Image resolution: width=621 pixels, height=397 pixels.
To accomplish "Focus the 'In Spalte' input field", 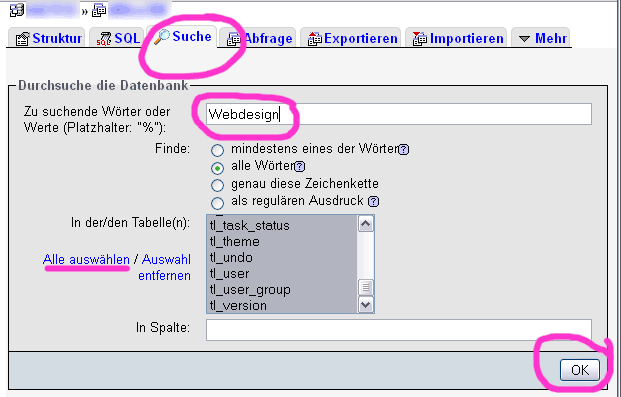I will point(399,330).
